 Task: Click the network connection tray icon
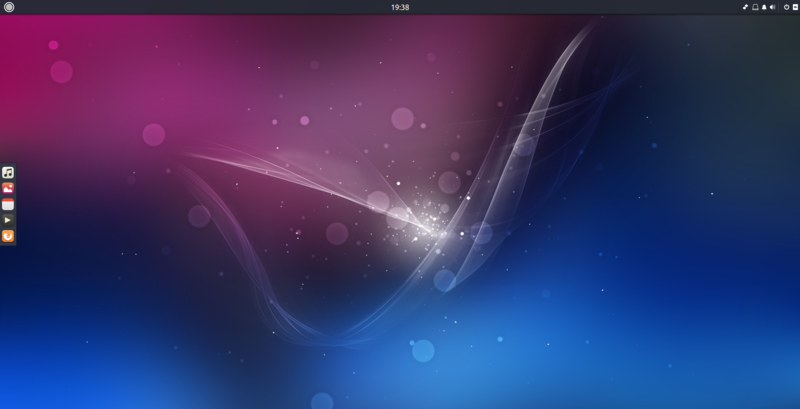(x=745, y=7)
